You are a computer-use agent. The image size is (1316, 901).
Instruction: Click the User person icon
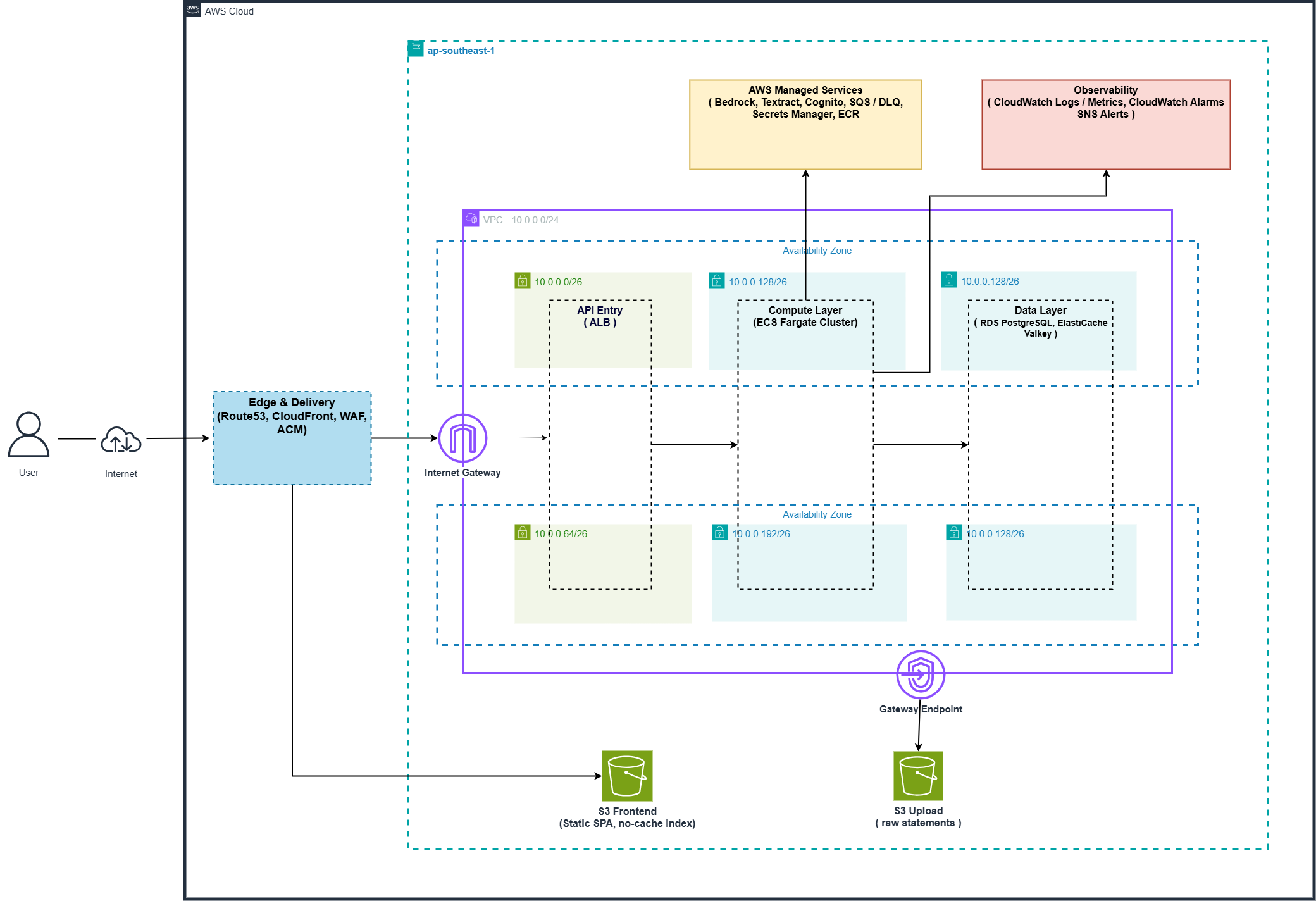tap(28, 434)
